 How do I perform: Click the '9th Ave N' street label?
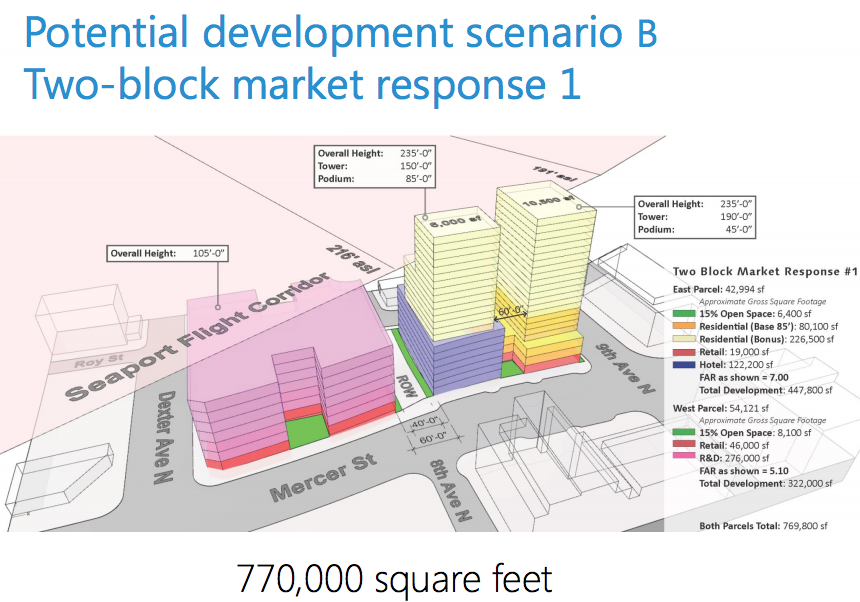625,368
